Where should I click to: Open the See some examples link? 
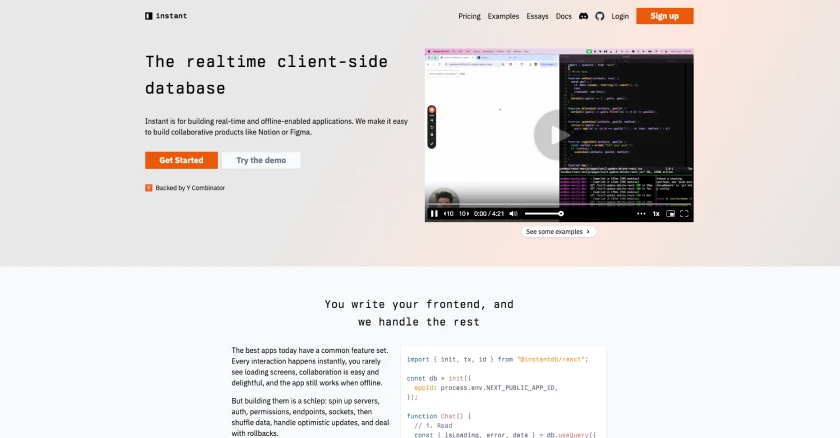[558, 232]
